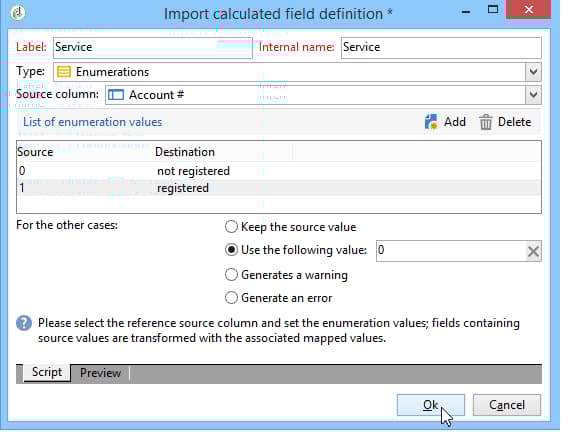Clear the following value with X icon
This screenshot has width=572, height=442.
tap(533, 251)
